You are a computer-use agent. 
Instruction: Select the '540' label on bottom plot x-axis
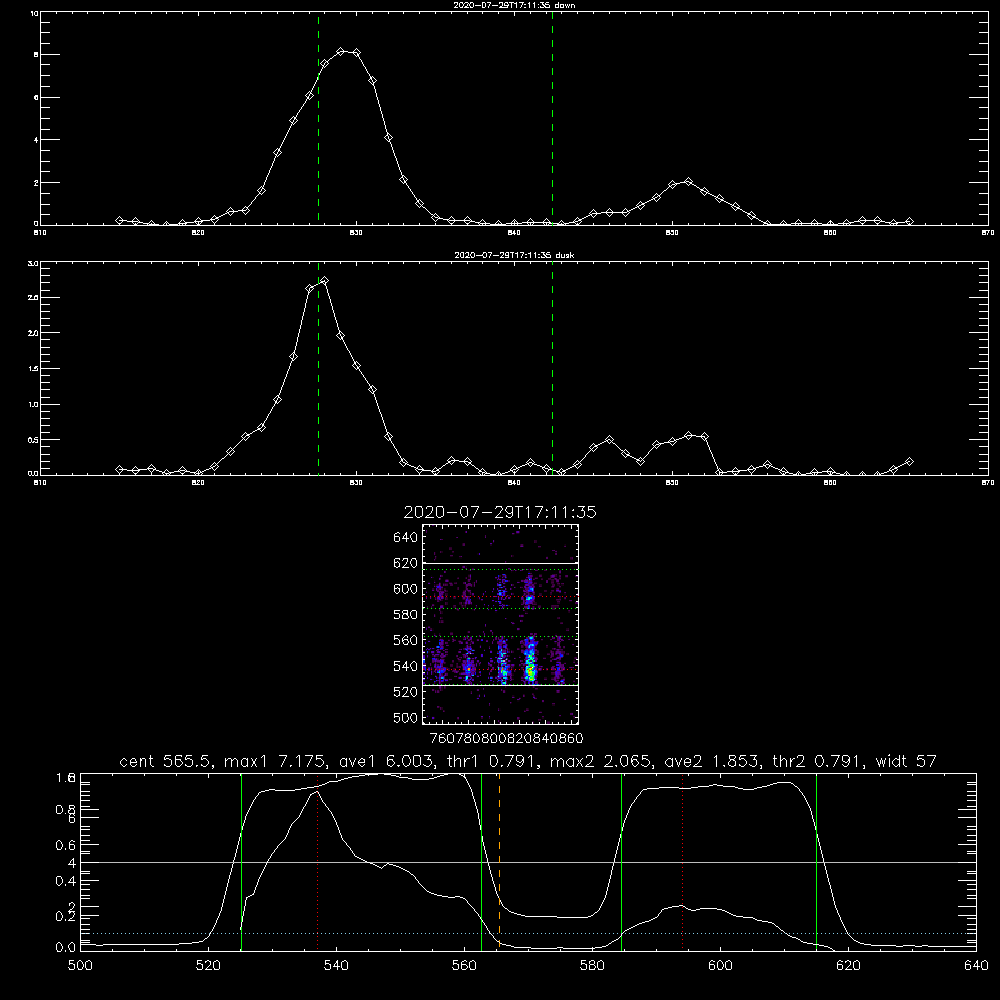[x=336, y=966]
